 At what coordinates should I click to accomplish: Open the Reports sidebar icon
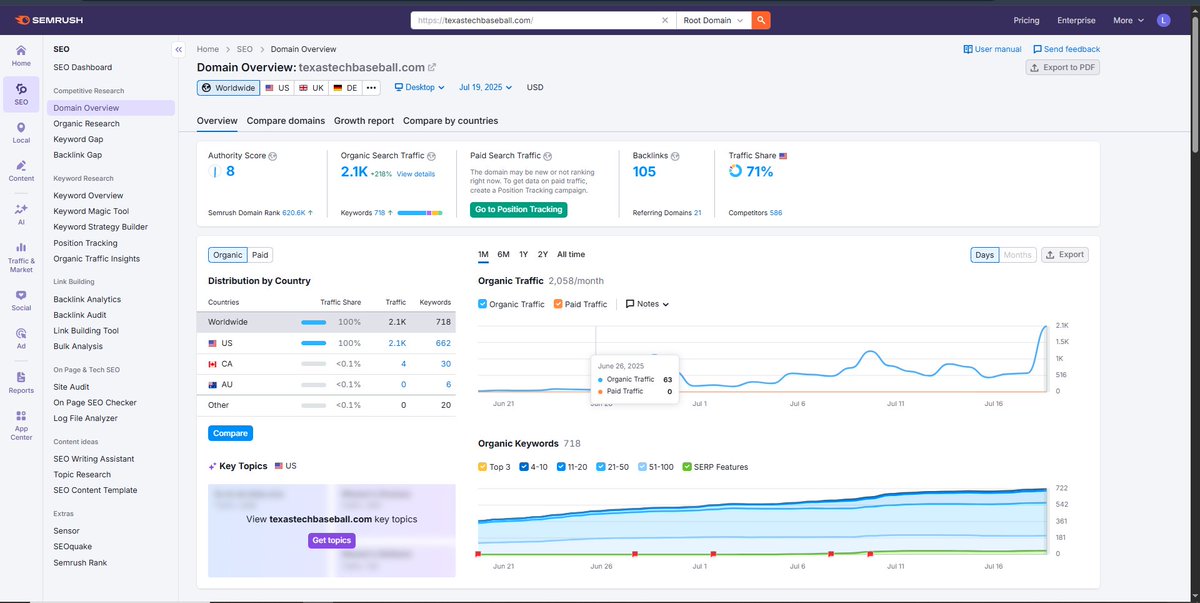(x=21, y=382)
